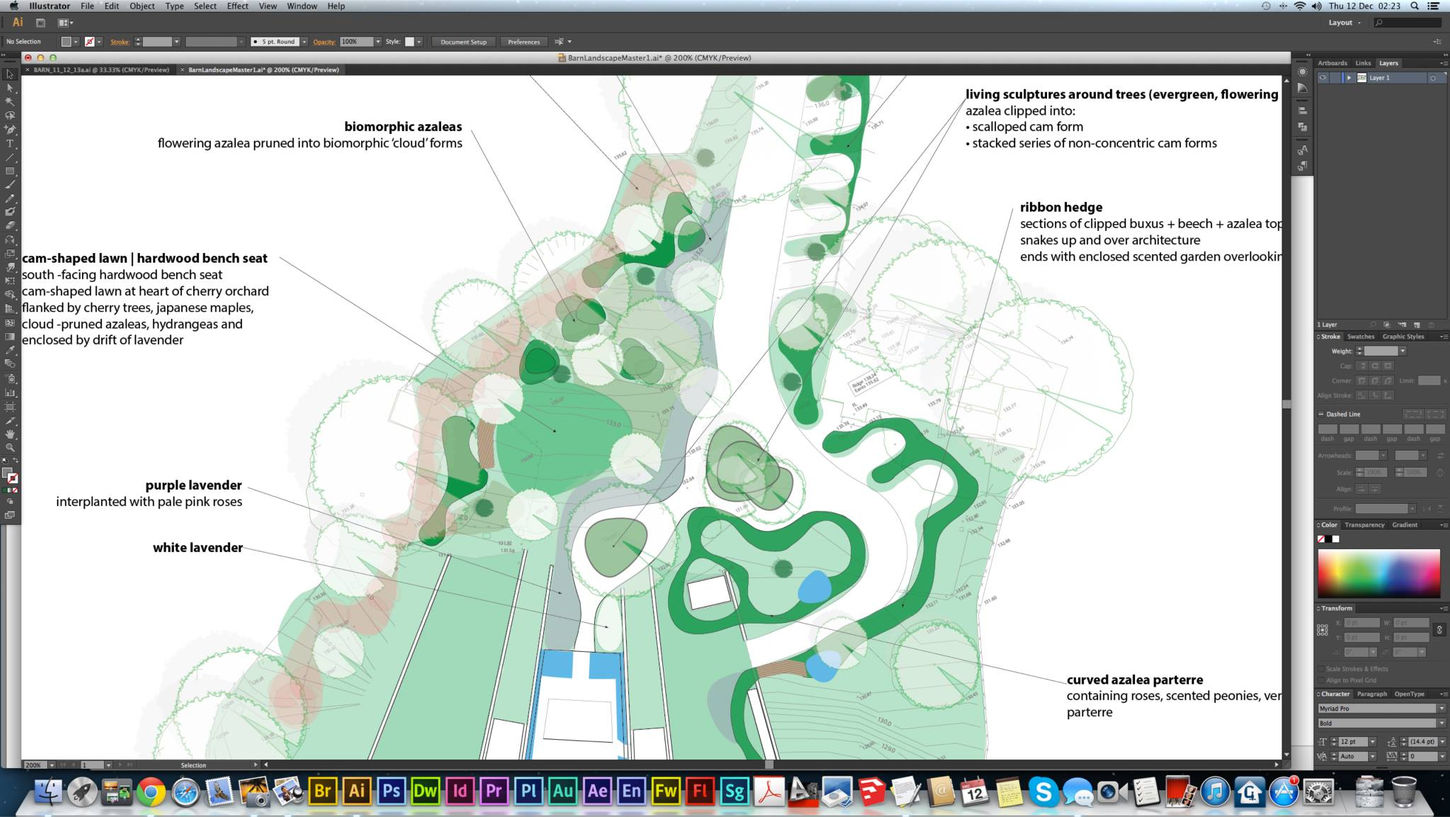
Task: Select the Type tool
Action: click(10, 142)
